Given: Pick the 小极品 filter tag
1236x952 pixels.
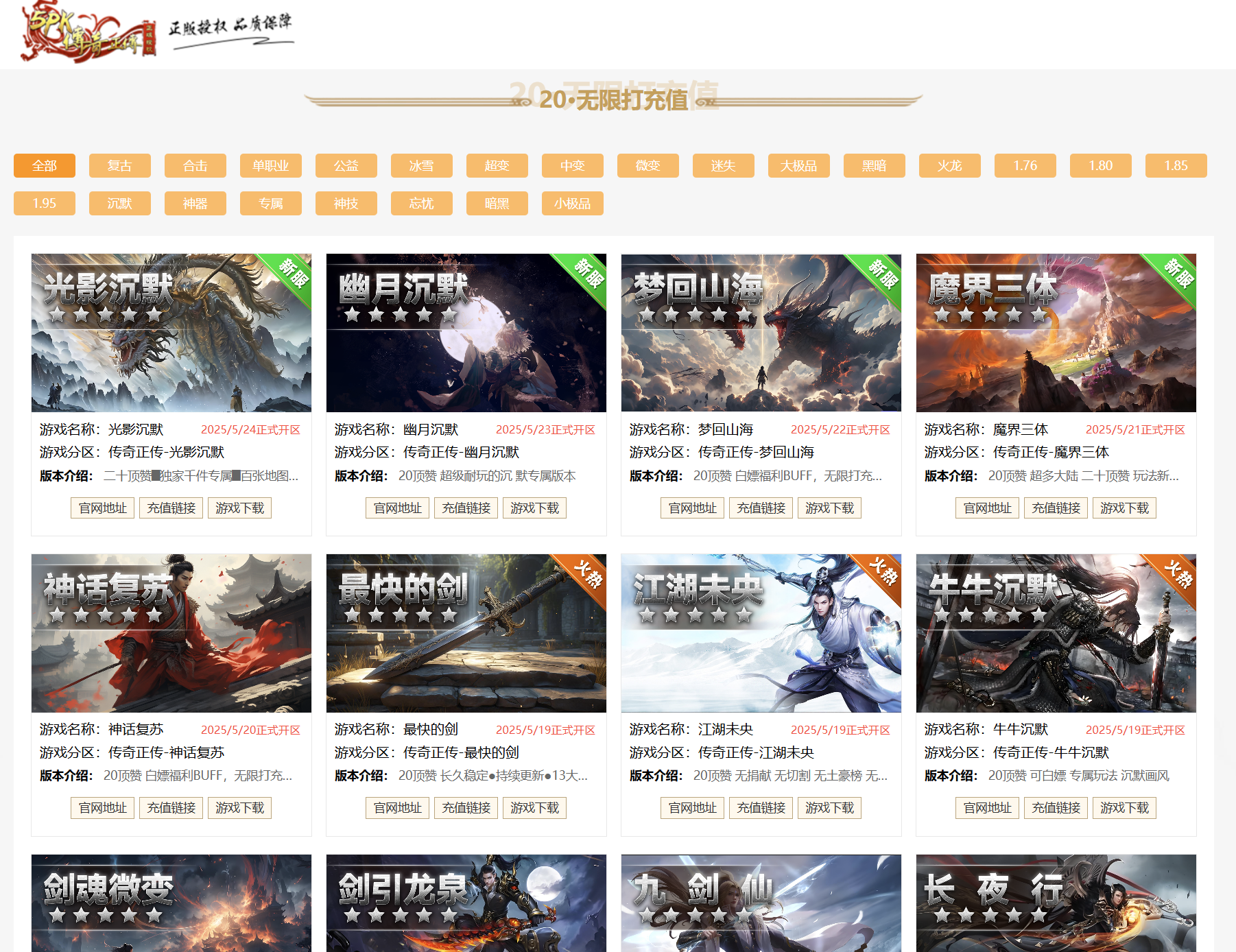Looking at the screenshot, I should (573, 204).
